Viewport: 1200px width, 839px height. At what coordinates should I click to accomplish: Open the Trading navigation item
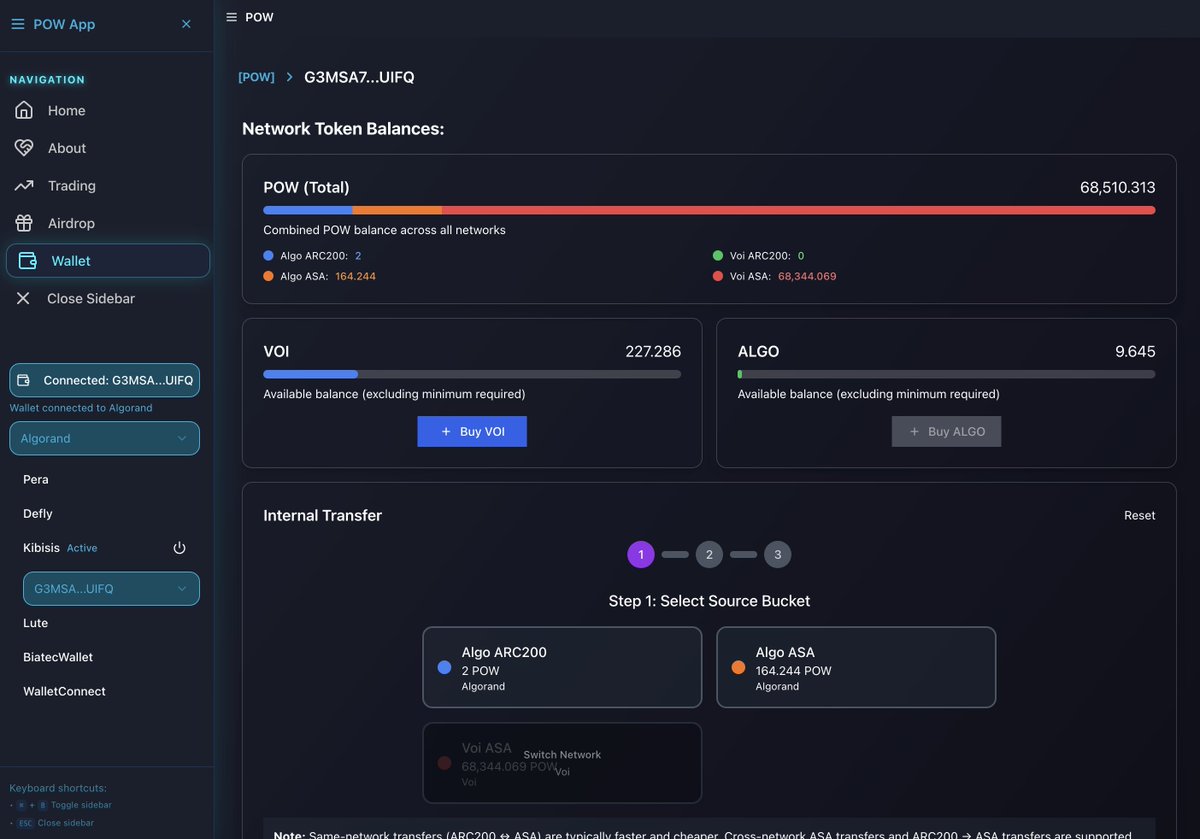(108, 186)
